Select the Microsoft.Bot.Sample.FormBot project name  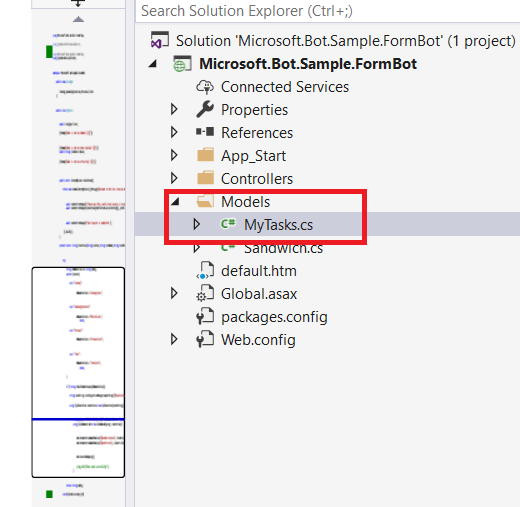coord(308,64)
